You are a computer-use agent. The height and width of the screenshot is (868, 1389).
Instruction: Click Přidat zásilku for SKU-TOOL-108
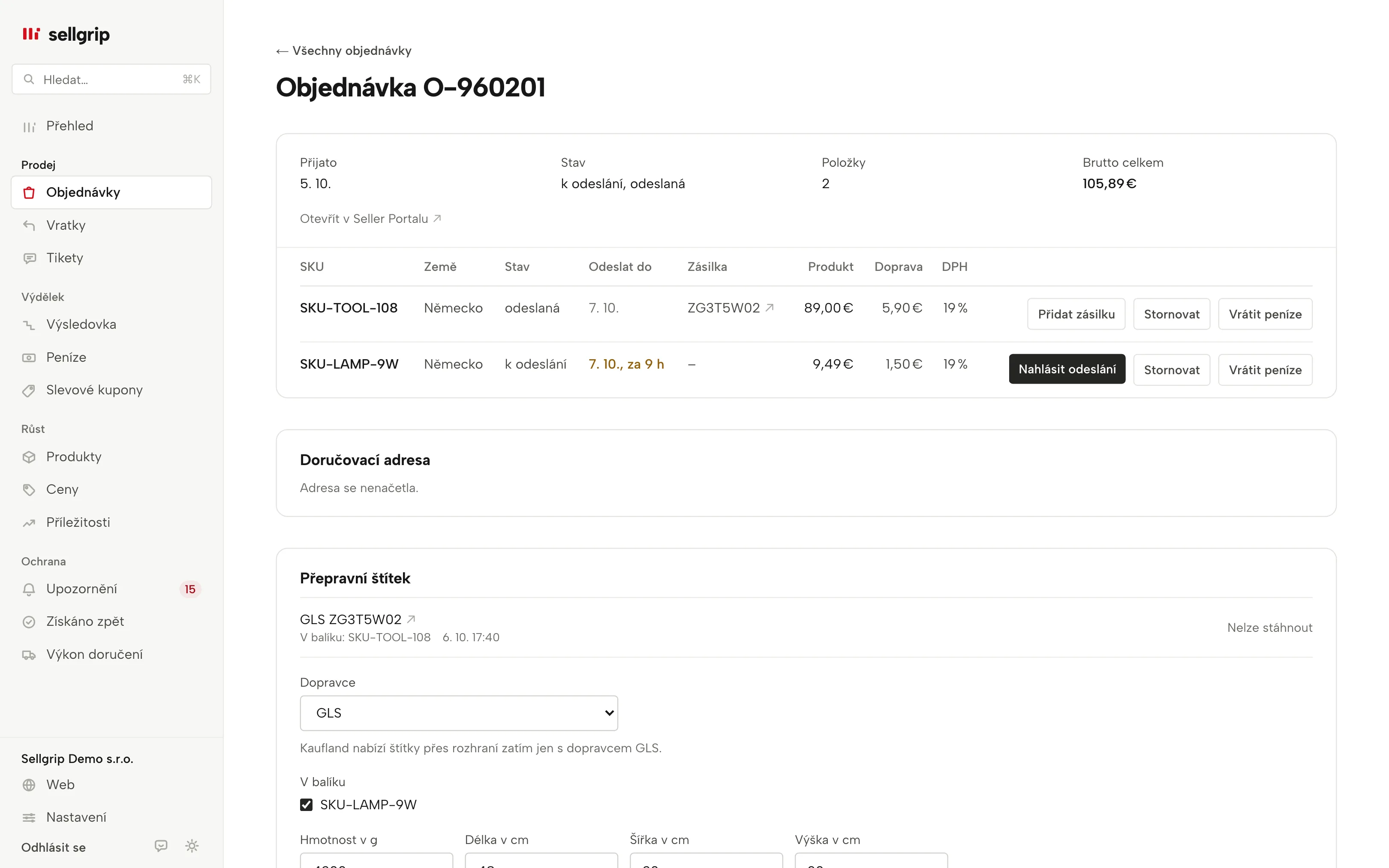click(1076, 314)
